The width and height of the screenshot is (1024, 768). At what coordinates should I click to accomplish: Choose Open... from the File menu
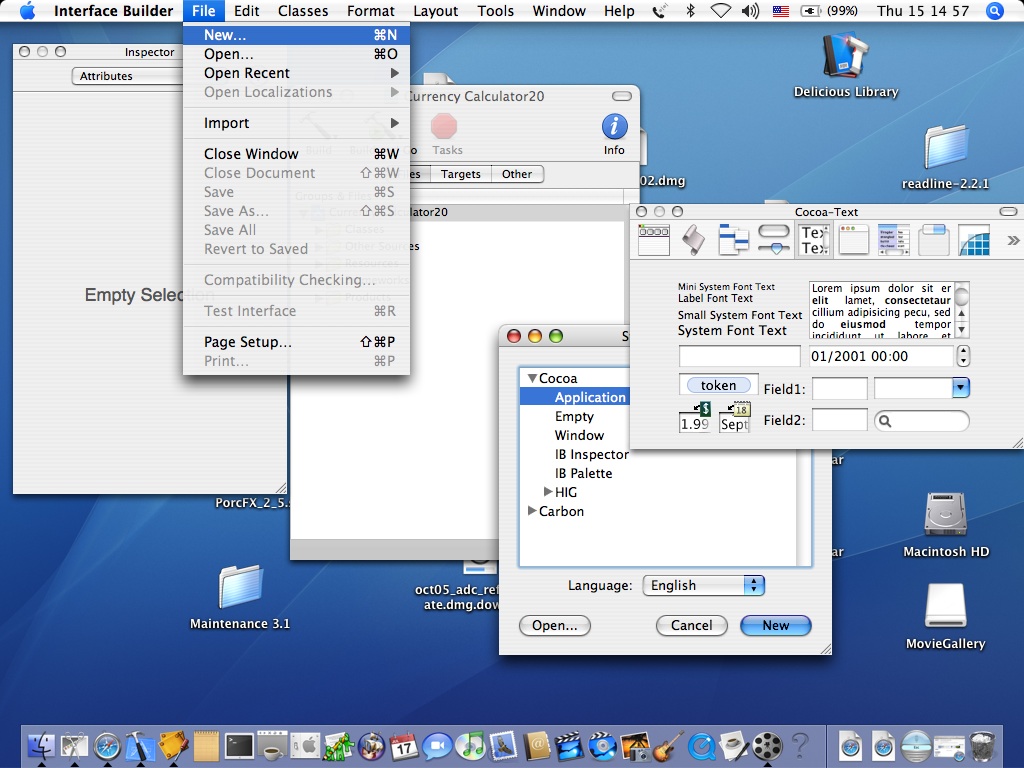coord(296,54)
